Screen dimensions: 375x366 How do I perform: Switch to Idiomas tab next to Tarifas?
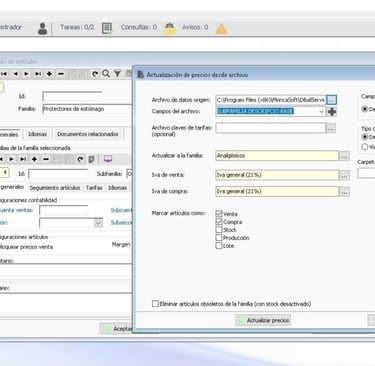click(x=117, y=188)
